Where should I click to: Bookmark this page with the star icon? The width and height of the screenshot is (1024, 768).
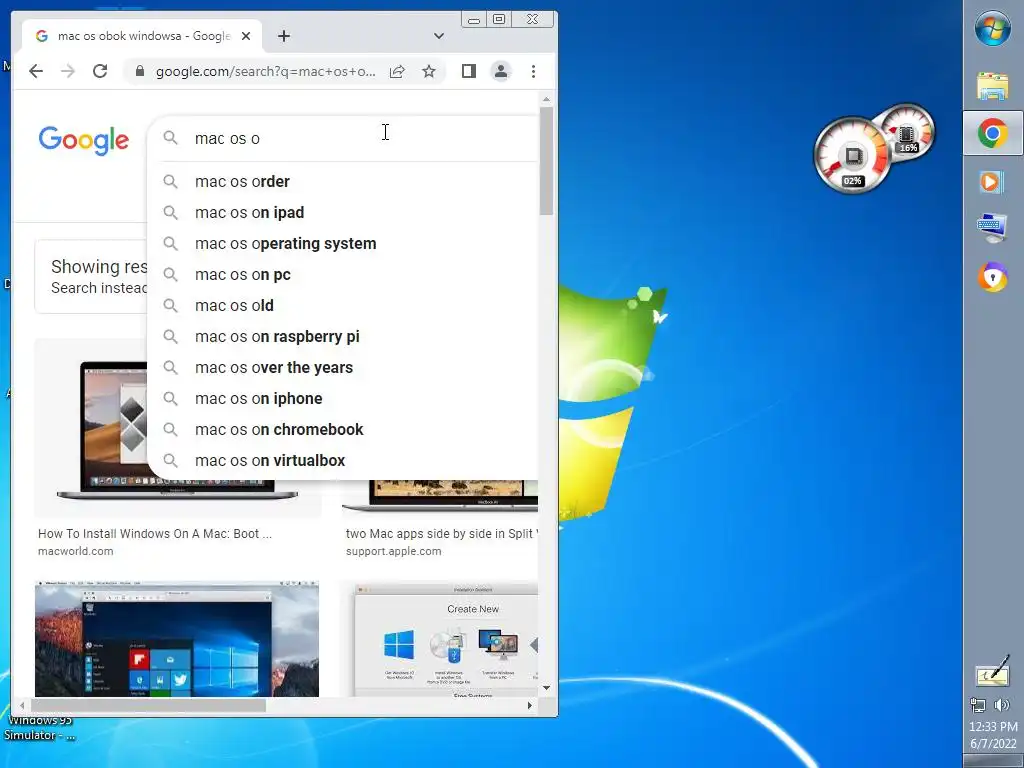(429, 71)
